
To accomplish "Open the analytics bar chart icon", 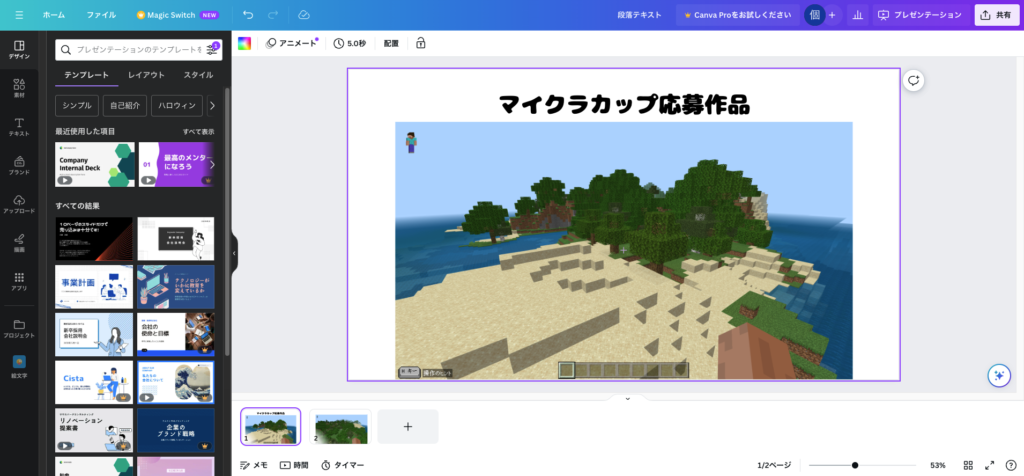I will point(857,15).
